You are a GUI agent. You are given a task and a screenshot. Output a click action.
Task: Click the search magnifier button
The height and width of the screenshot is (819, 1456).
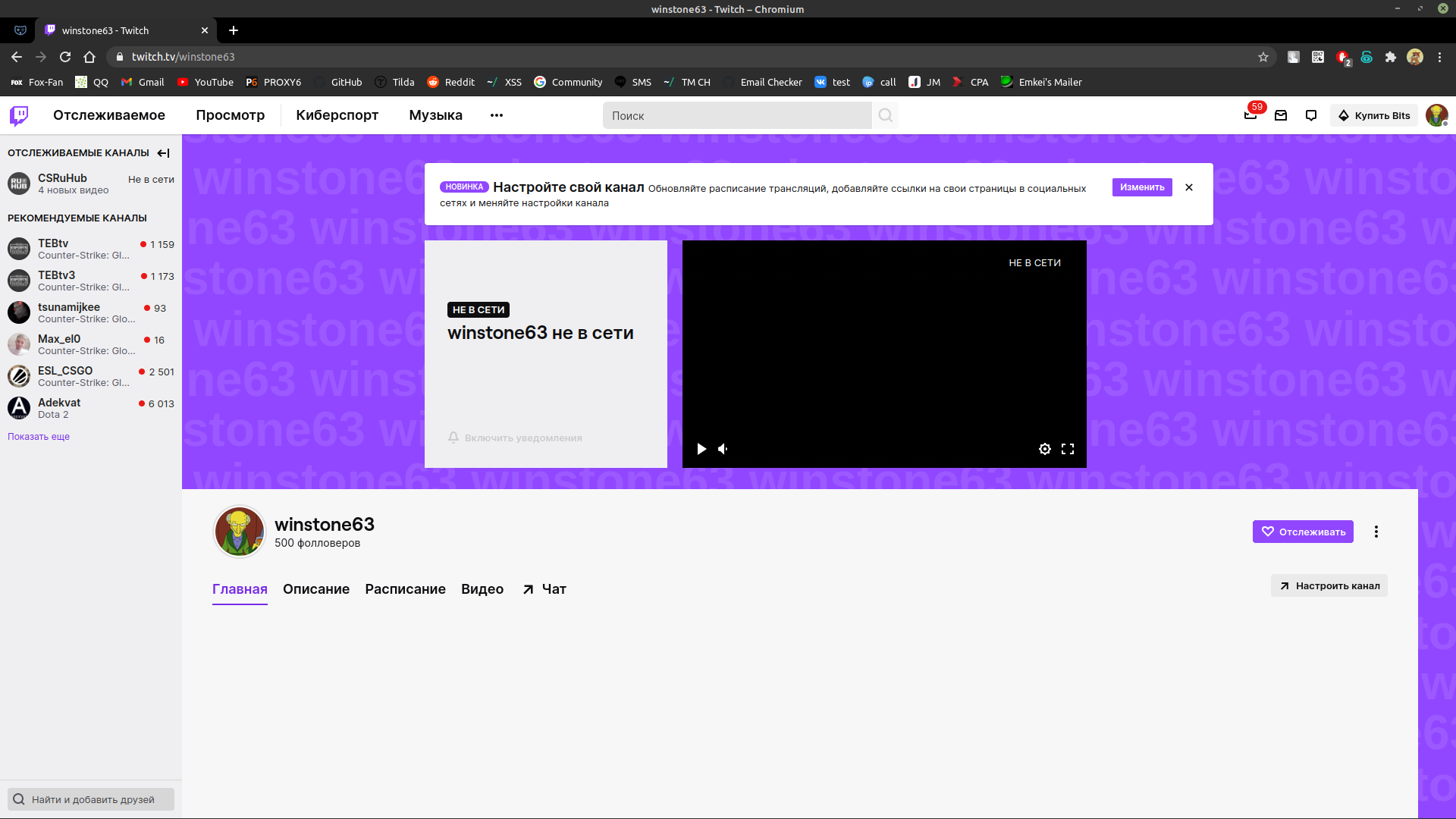[885, 115]
